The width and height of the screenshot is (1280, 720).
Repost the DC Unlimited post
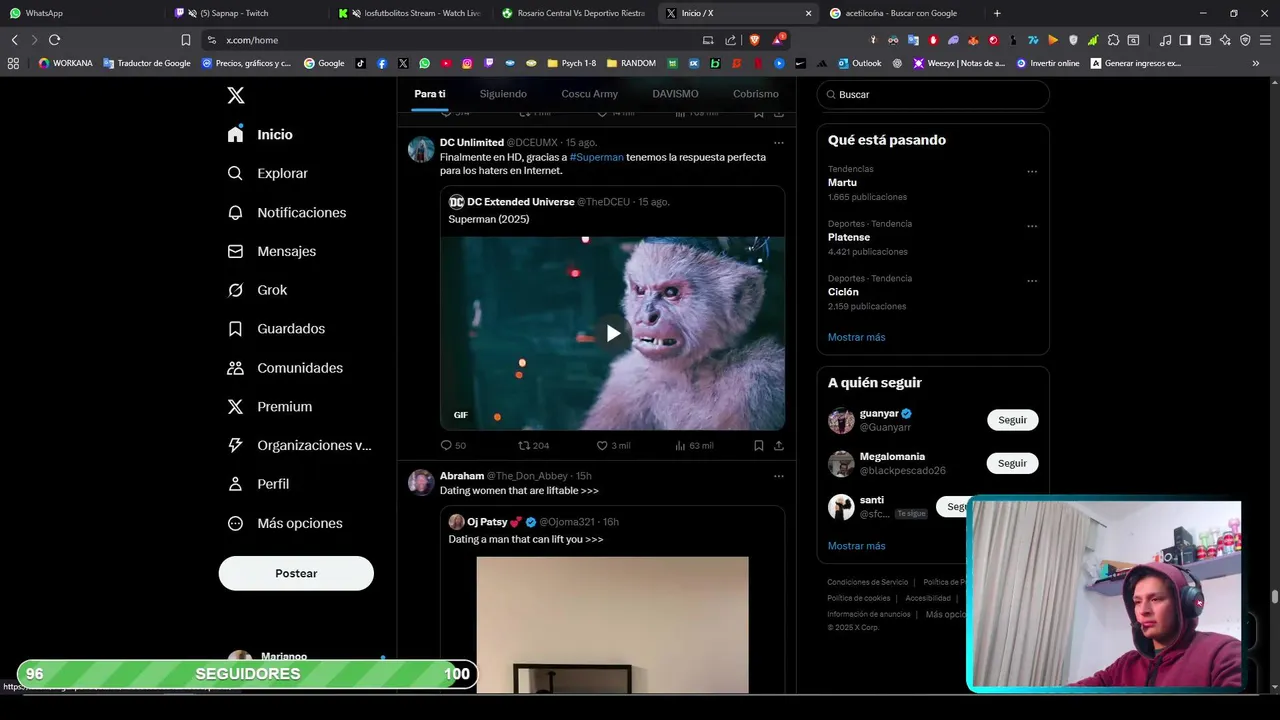pyautogui.click(x=533, y=445)
